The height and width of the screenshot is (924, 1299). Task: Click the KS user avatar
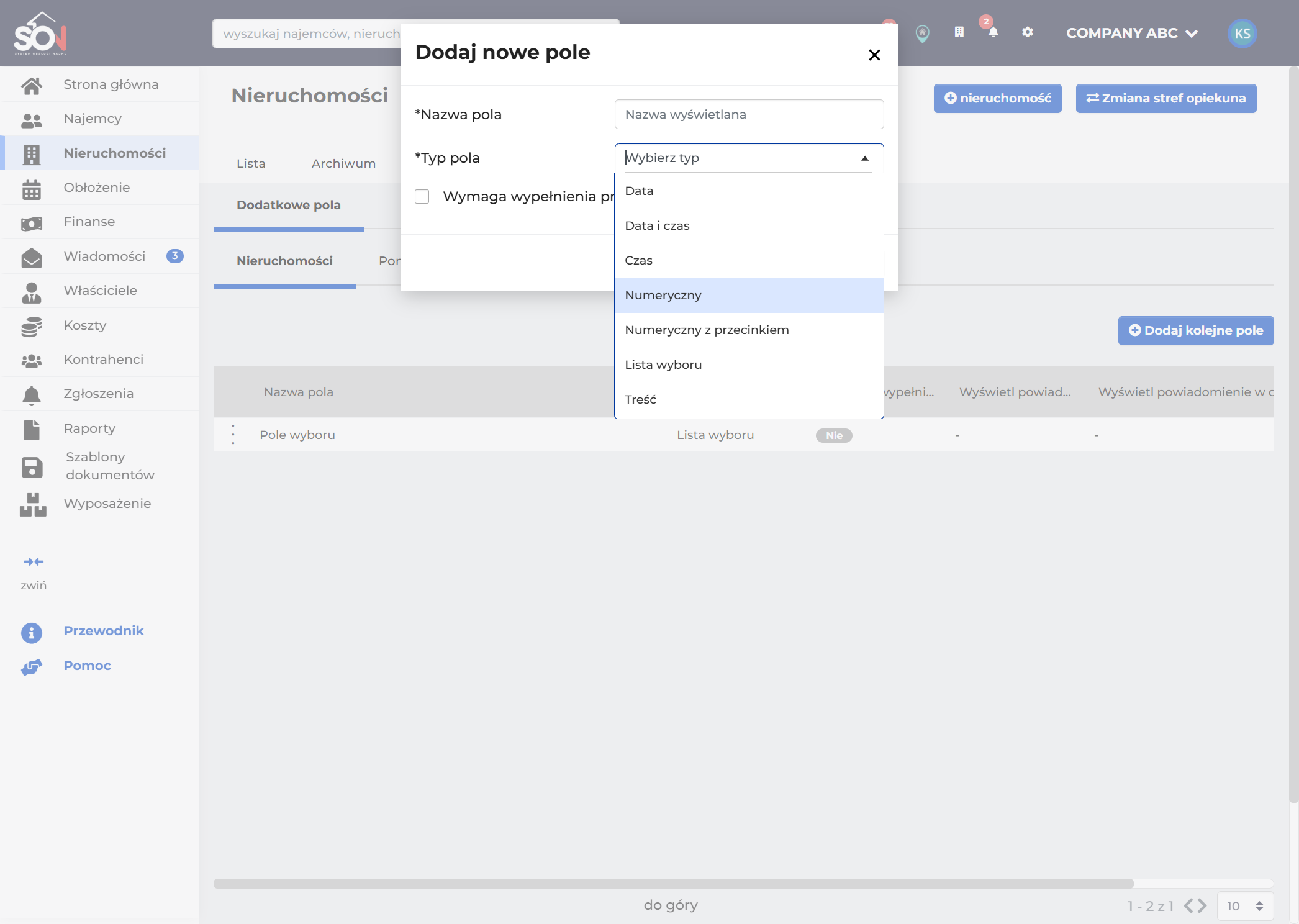click(x=1242, y=34)
